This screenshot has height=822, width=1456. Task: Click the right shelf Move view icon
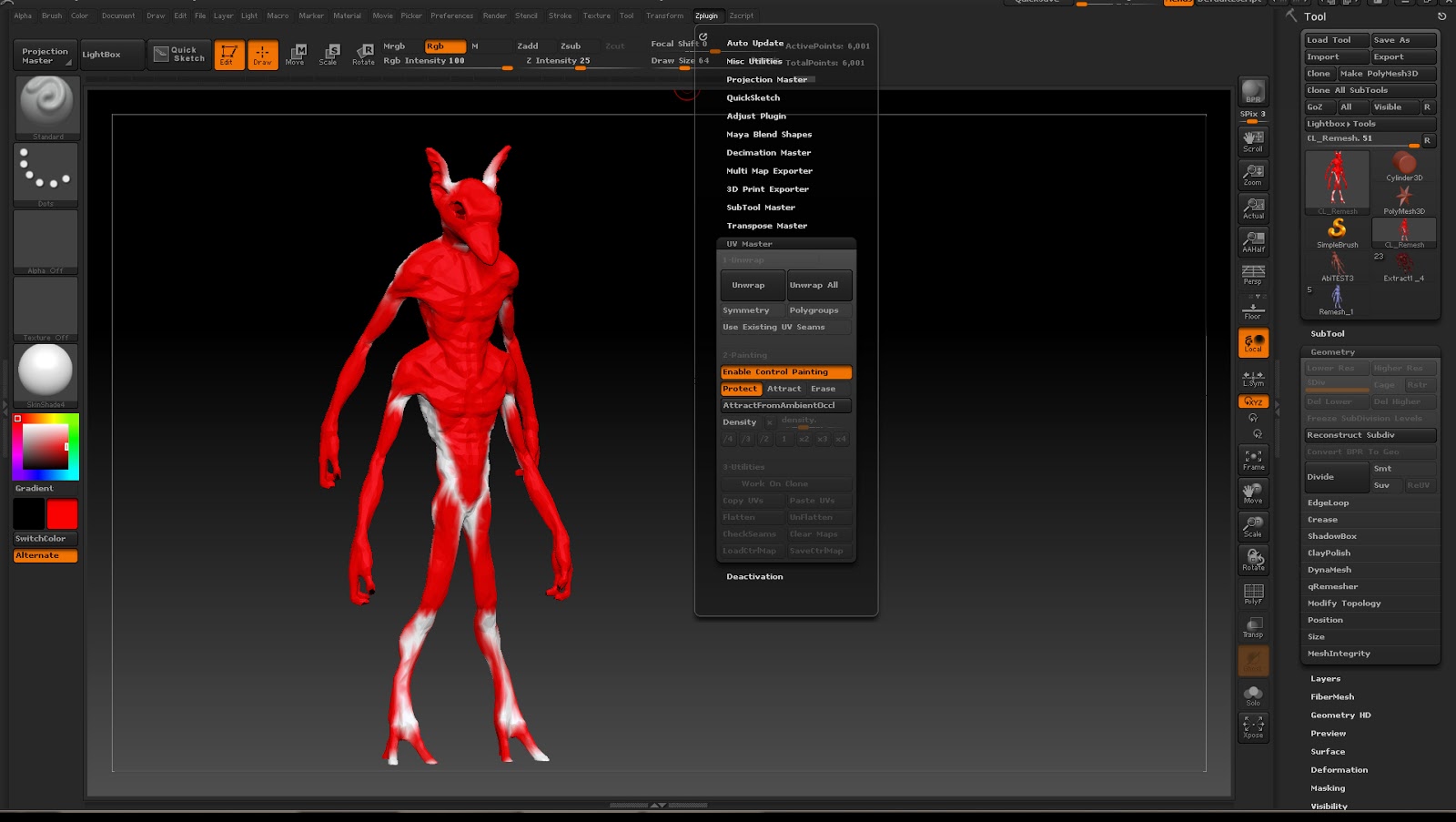point(1253,493)
